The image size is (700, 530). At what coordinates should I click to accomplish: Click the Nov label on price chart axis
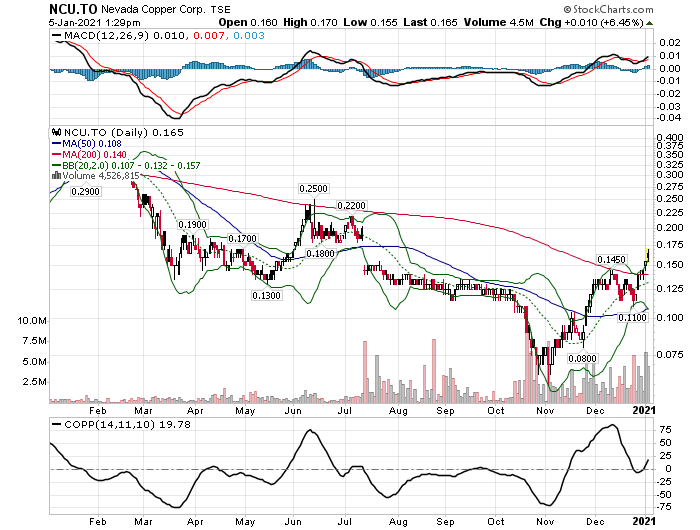point(545,411)
